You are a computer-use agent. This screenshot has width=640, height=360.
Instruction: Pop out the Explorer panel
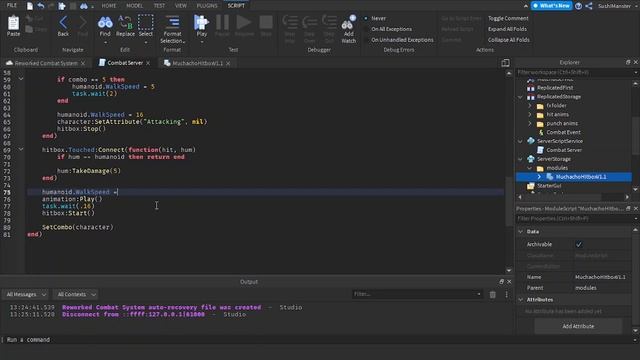pos(628,62)
